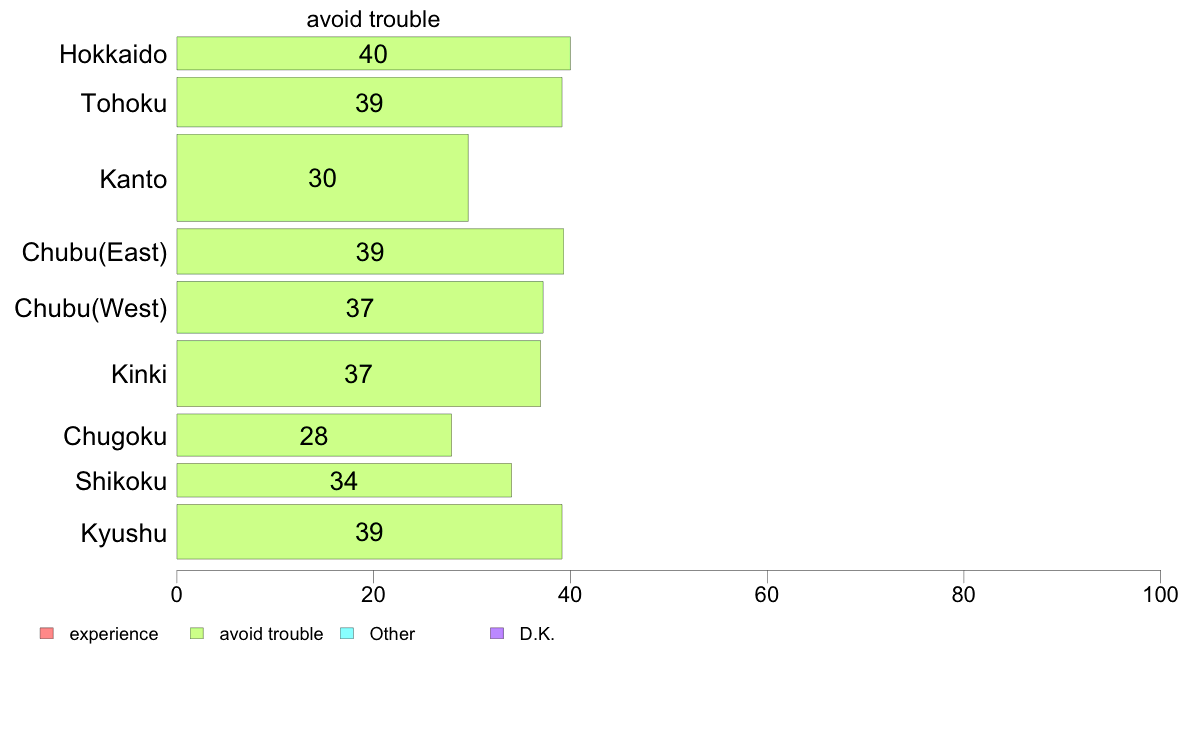The height and width of the screenshot is (736, 1188).
Task: Select the Kinki bar showing 37
Action: pos(358,373)
